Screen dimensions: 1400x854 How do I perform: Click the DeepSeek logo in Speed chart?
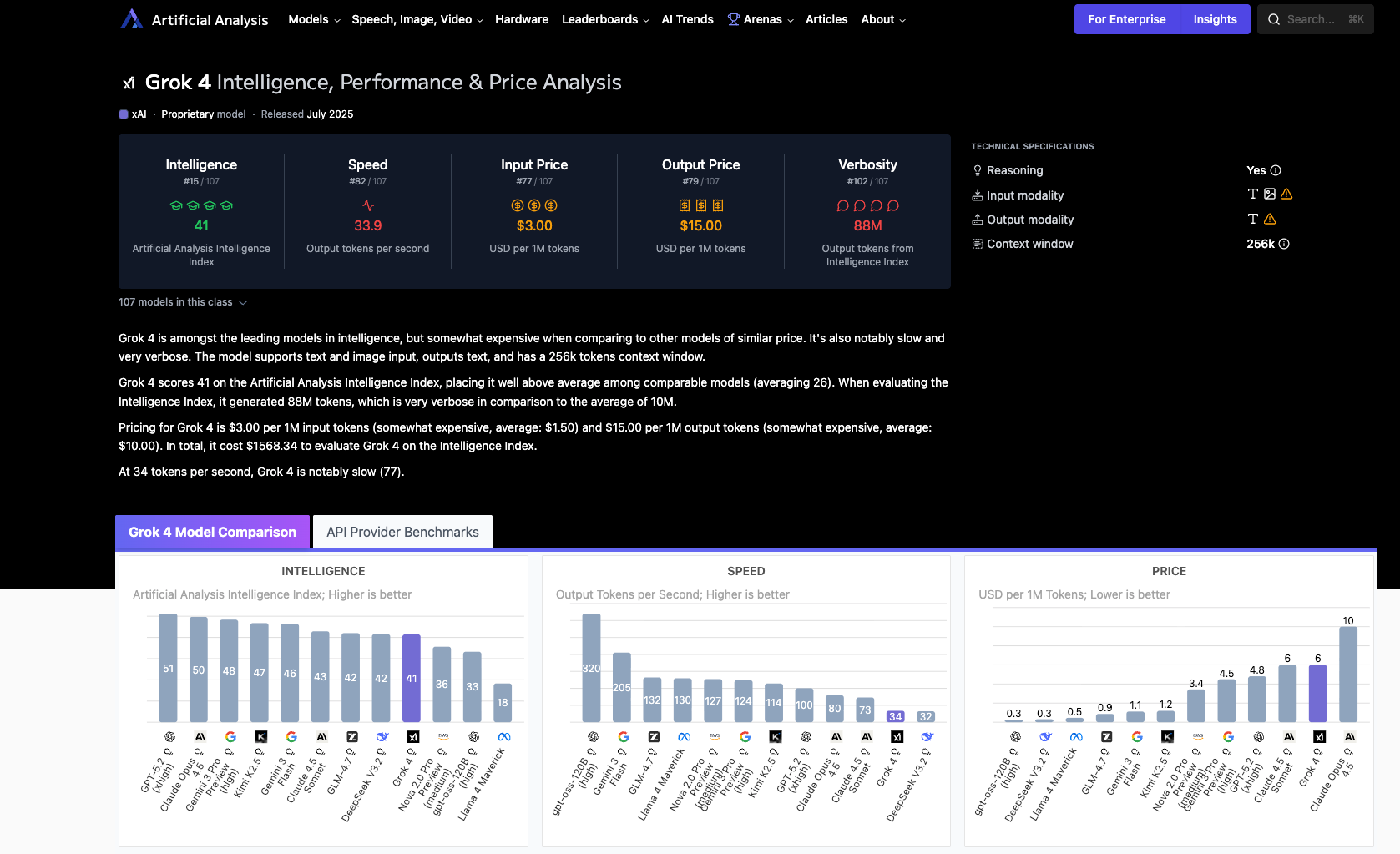(927, 737)
